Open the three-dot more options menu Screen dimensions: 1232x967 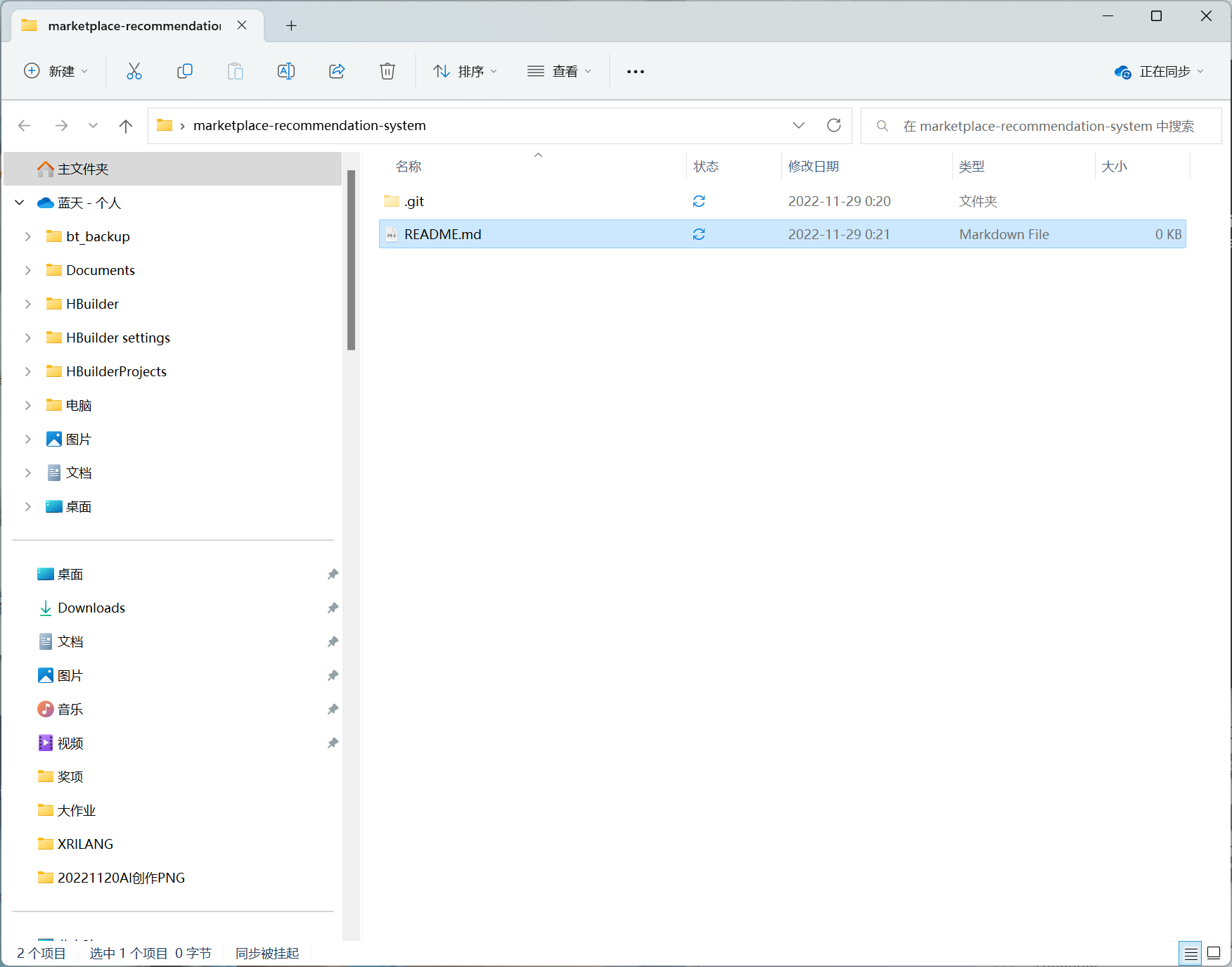pos(636,71)
